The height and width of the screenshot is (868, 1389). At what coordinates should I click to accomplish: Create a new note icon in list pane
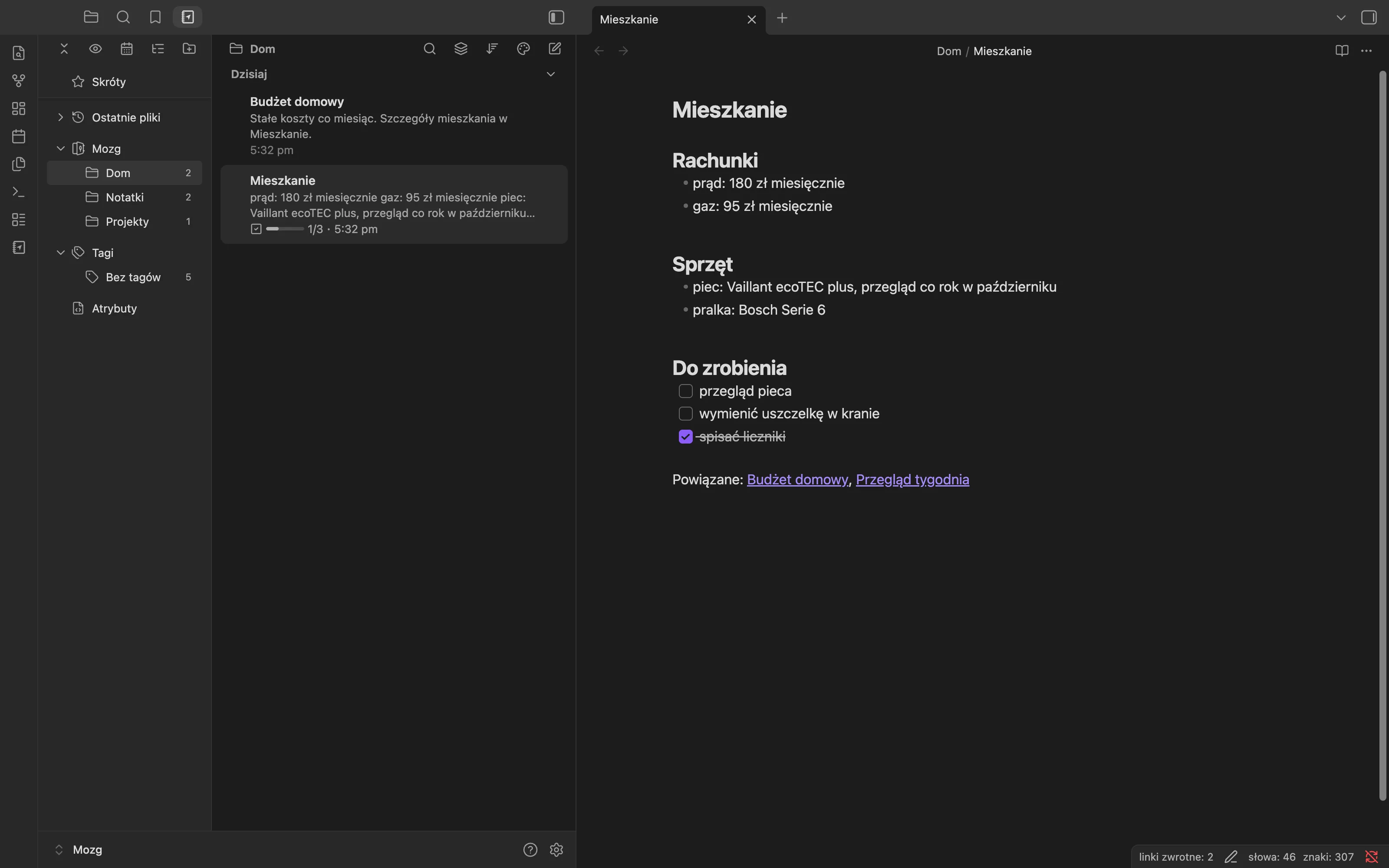coord(554,49)
